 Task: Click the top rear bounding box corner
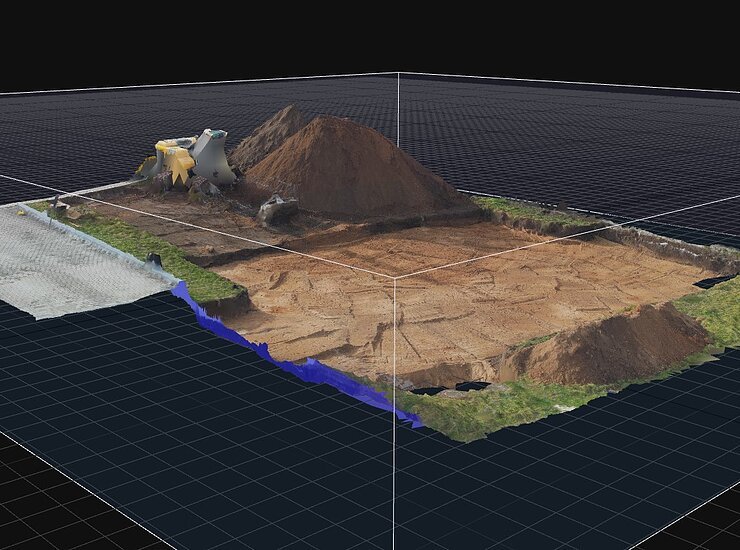pyautogui.click(x=398, y=74)
